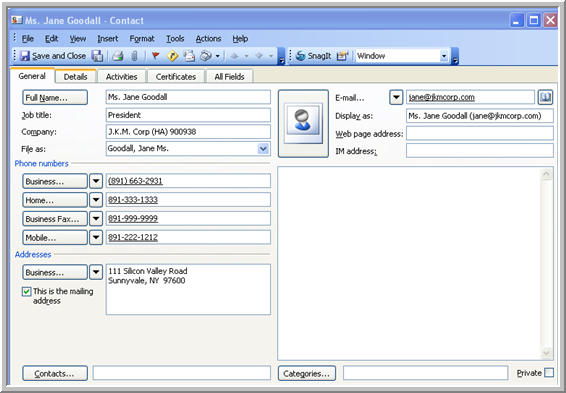
Task: Open the Home phone type dropdown
Action: [x=96, y=200]
